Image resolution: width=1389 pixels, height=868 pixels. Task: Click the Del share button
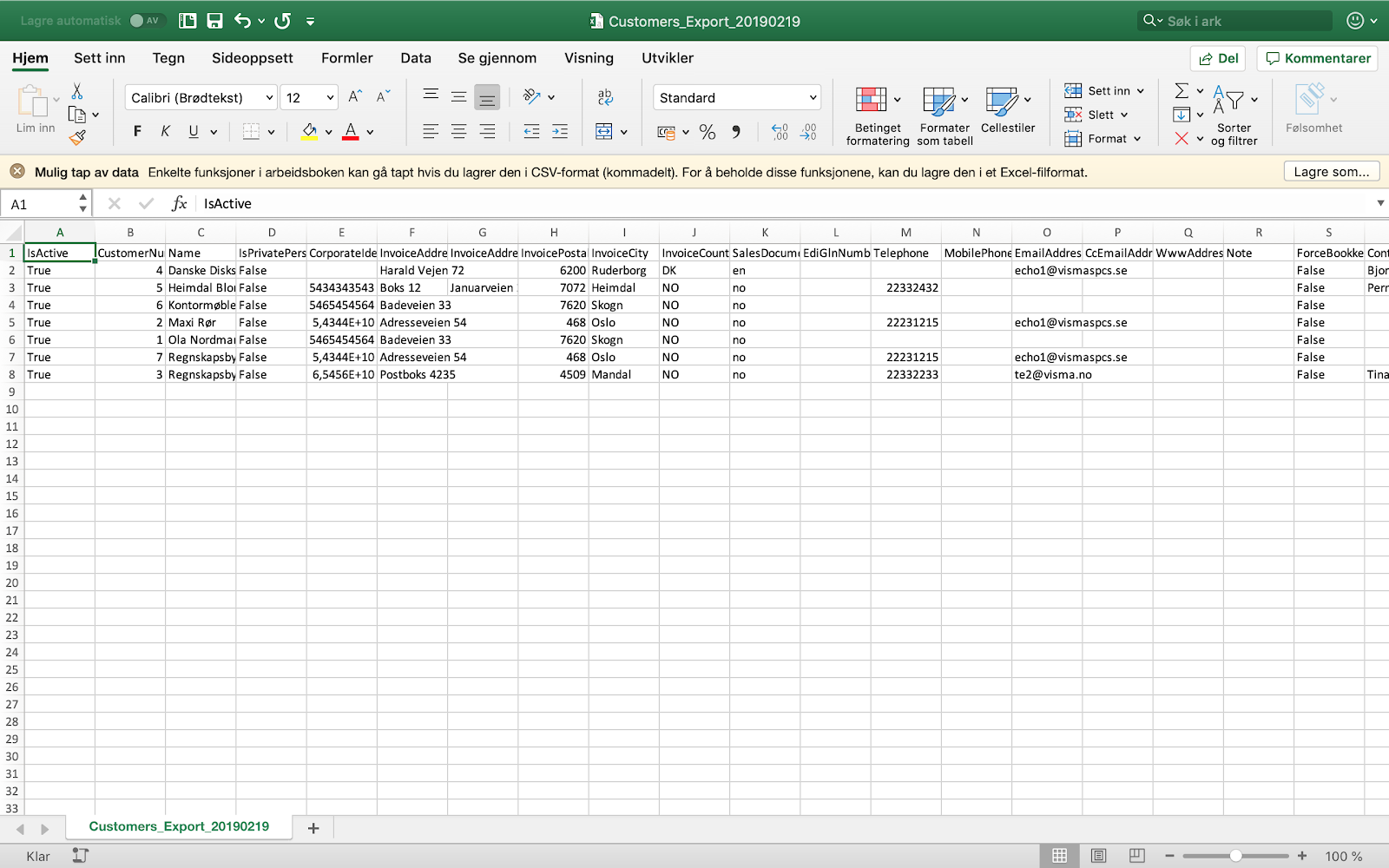point(1218,58)
